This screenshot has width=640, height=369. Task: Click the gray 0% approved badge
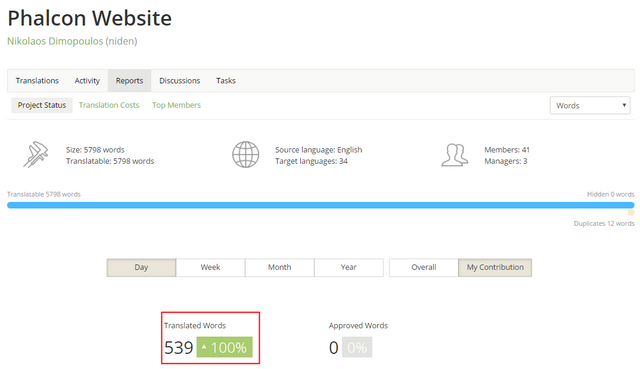tap(357, 347)
